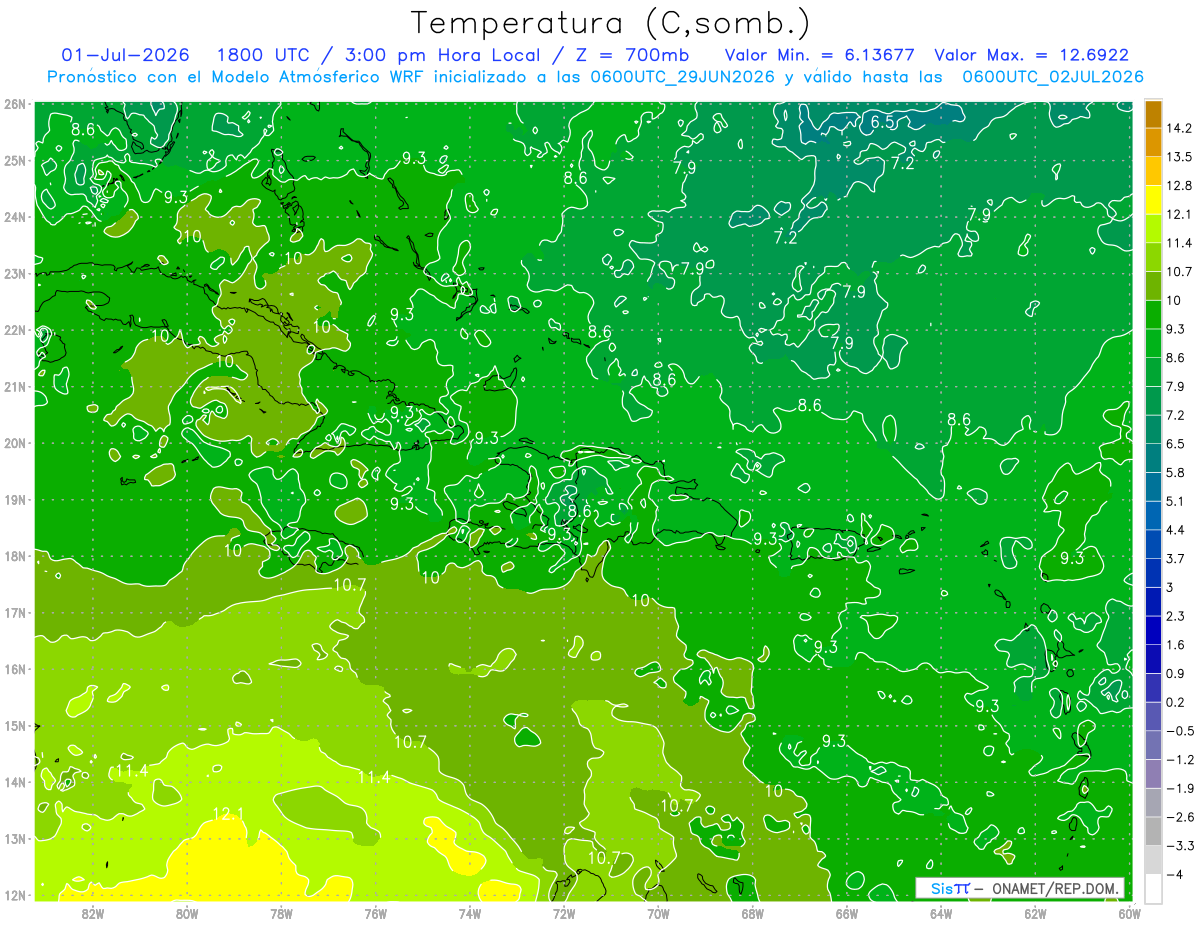Click the color scale label "14.2"

pyautogui.click(x=1178, y=128)
